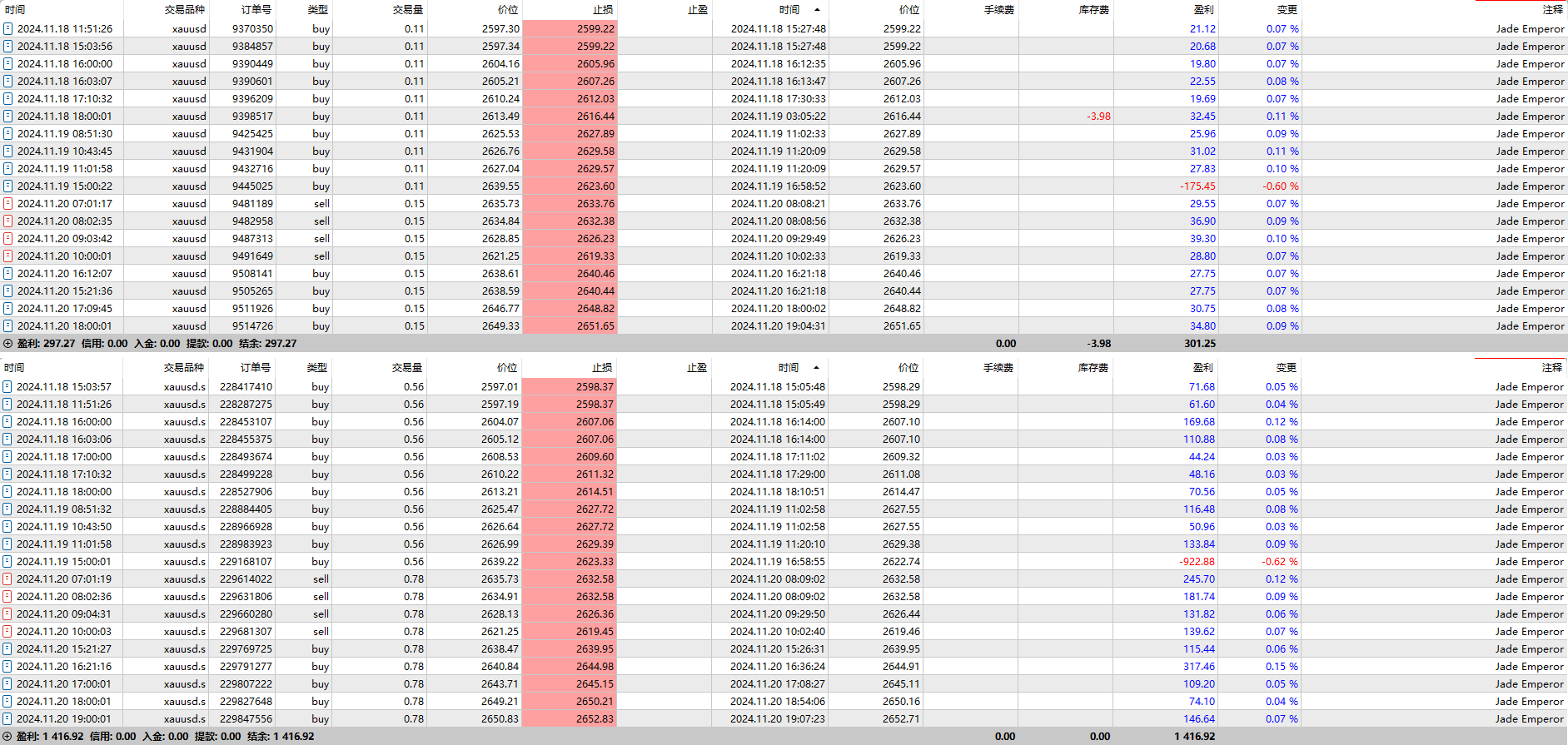Select the buy icon for order 9508141
Image resolution: width=1568 pixels, height=750 pixels.
(x=7, y=274)
